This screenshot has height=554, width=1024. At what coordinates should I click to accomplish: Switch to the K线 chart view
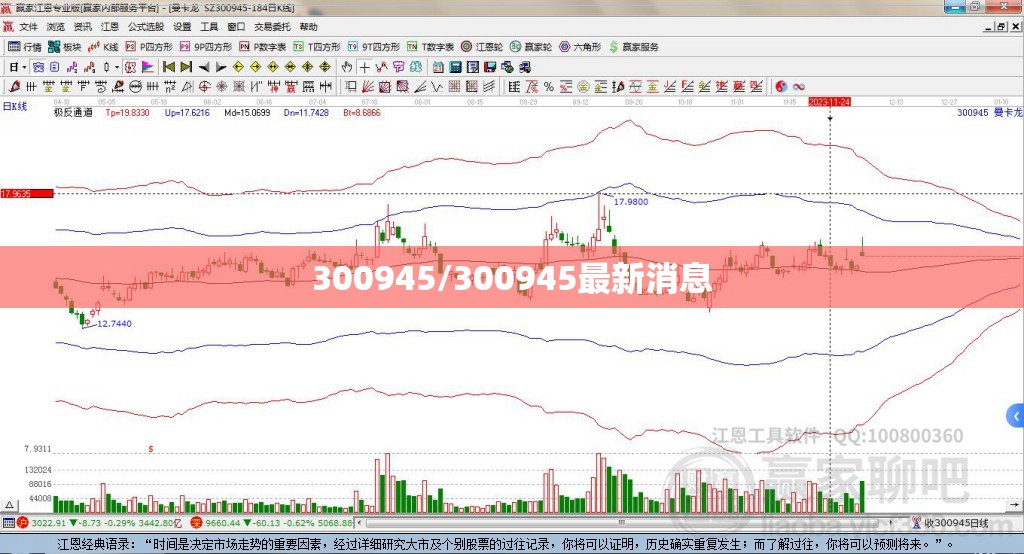point(103,46)
